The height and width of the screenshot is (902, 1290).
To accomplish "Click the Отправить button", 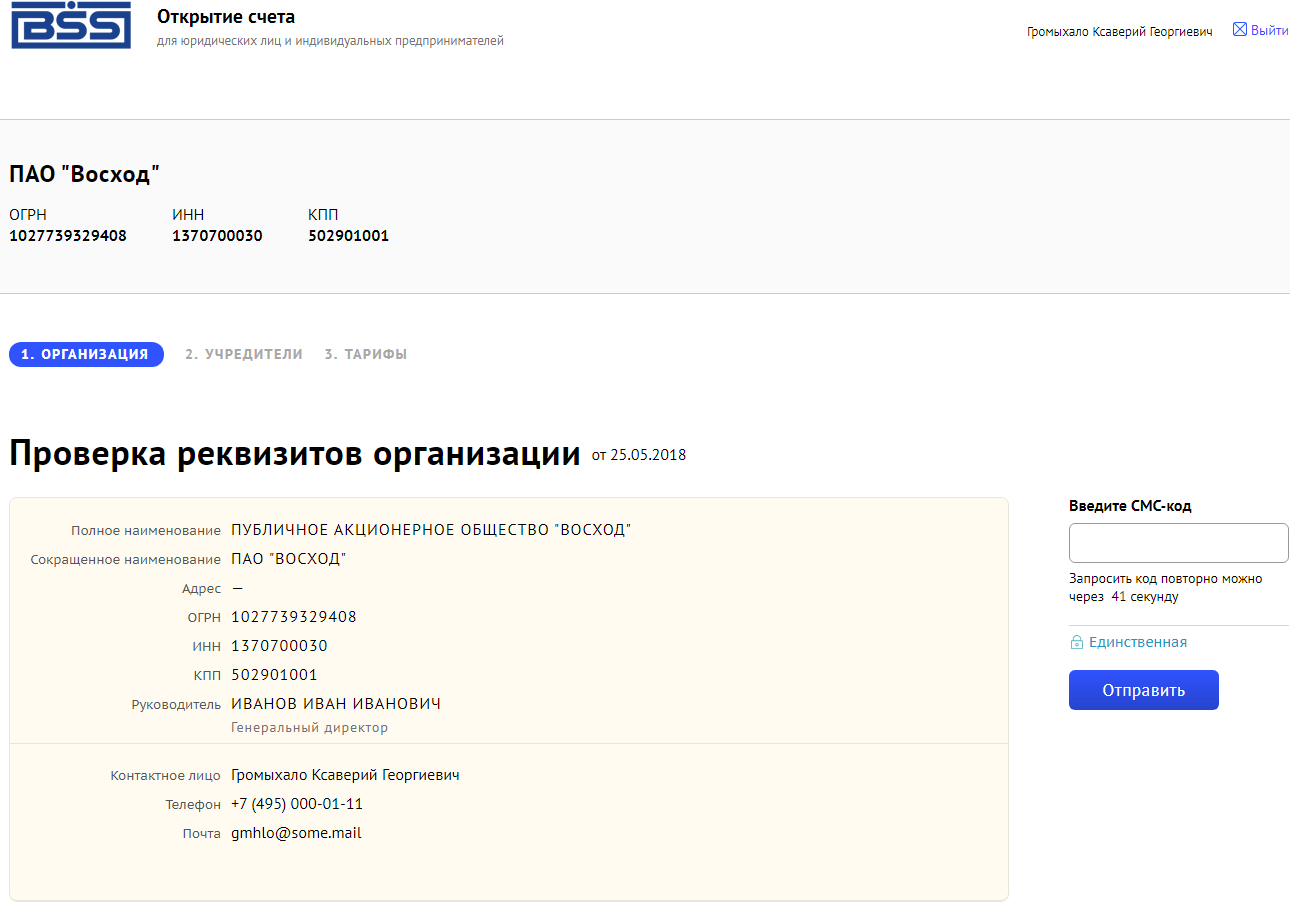I will 1144,690.
